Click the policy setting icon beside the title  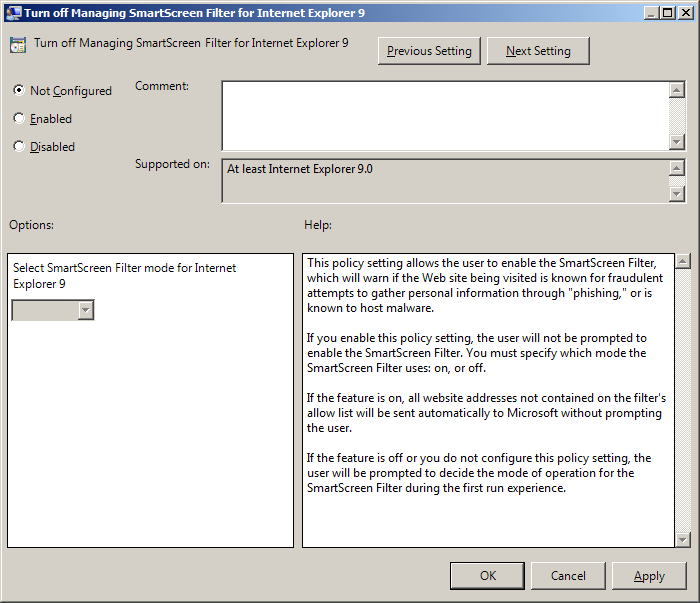[18, 46]
